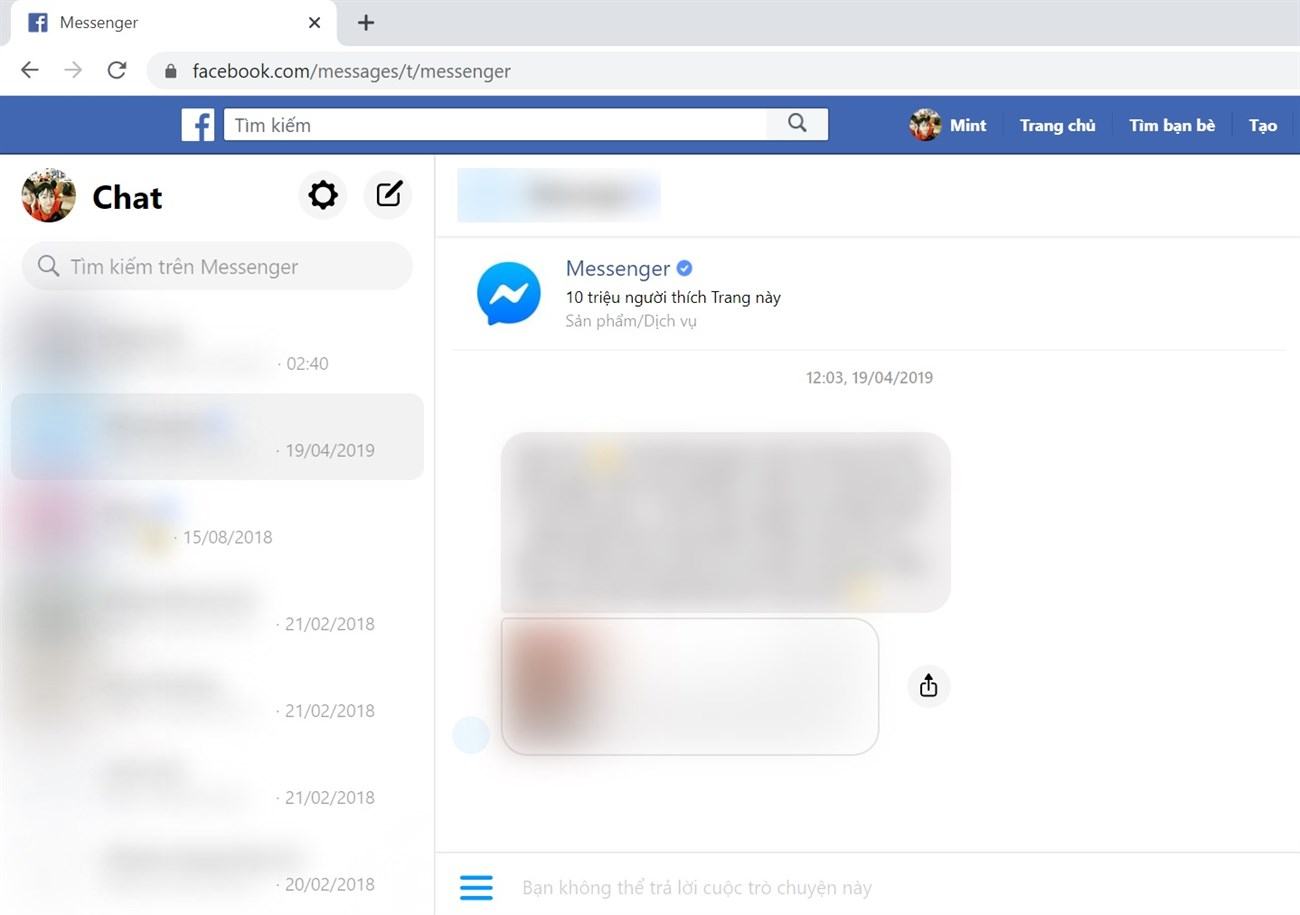Open a new browser tab with plus
This screenshot has width=1300, height=915.
coord(366,22)
